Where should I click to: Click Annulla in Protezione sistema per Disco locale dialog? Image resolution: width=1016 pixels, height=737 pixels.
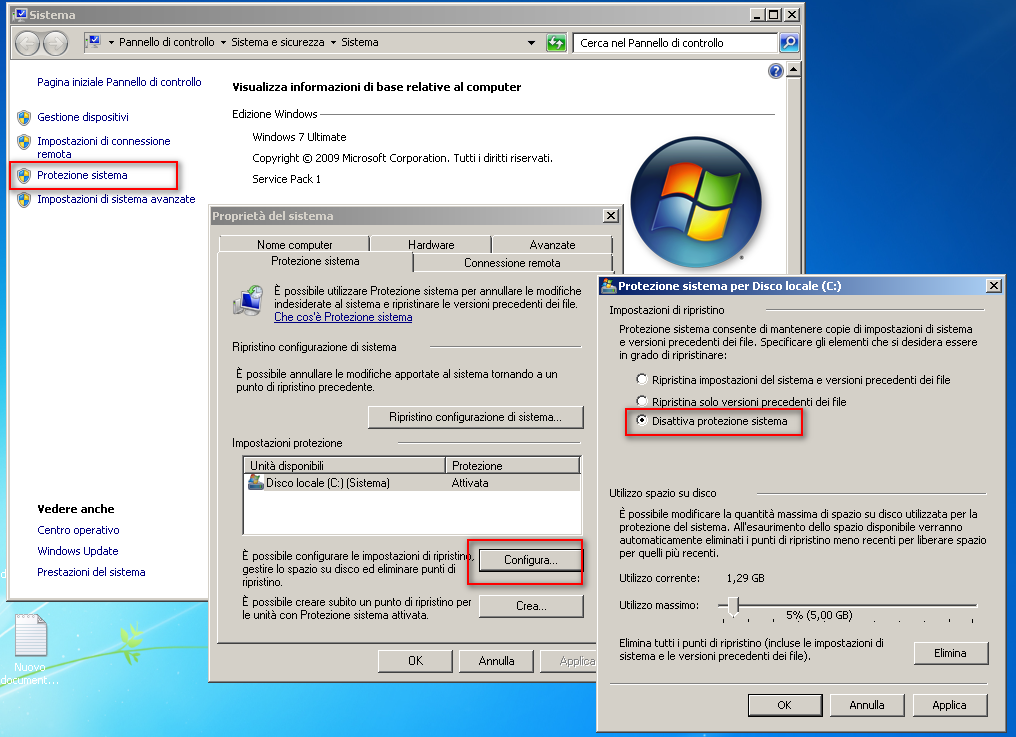867,705
